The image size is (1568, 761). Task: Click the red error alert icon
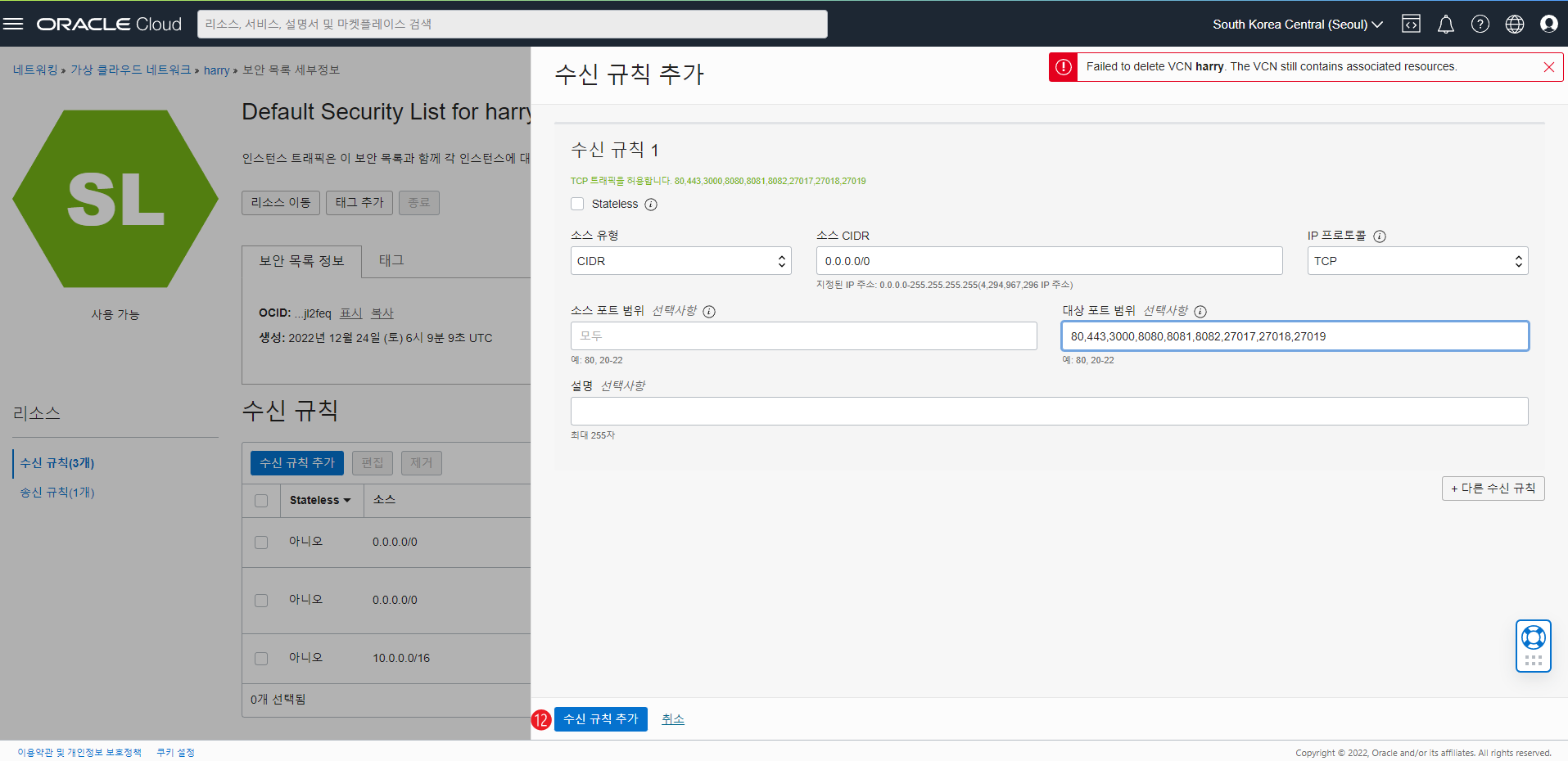coord(1064,67)
